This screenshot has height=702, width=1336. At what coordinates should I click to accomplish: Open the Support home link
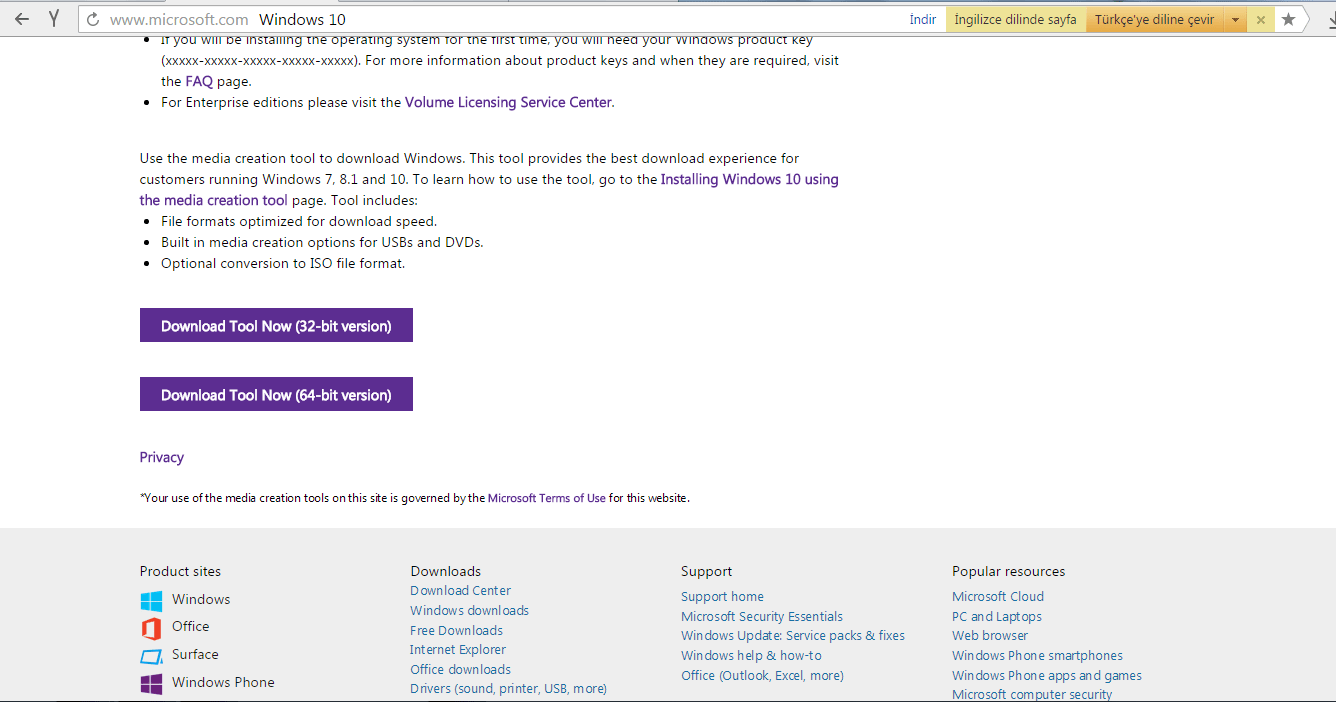(722, 596)
